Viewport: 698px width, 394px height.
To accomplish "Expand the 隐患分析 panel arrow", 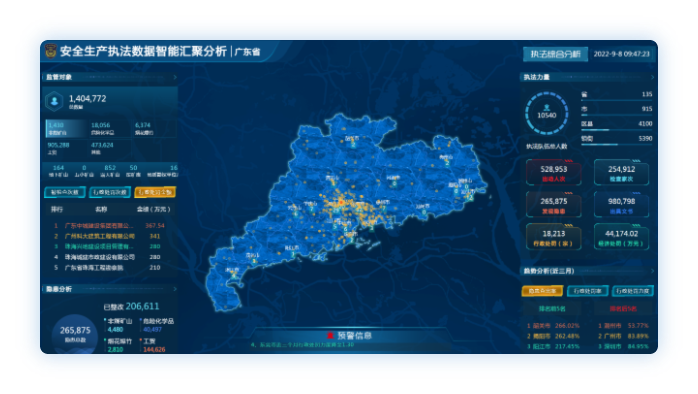I will 174,289.
